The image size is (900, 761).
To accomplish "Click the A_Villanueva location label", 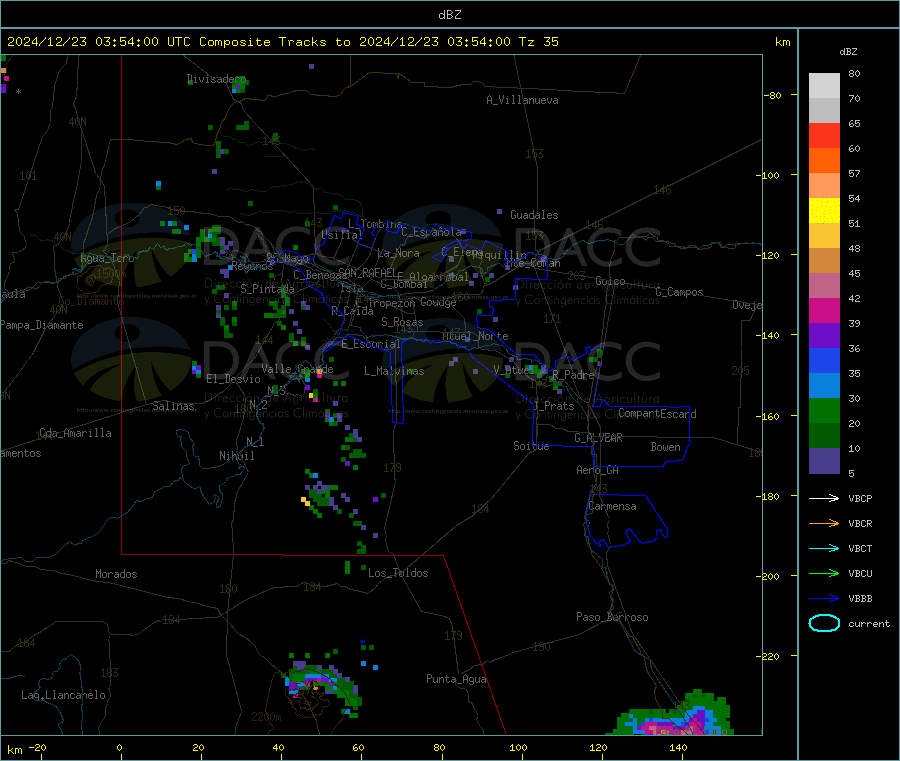I will coord(522,100).
